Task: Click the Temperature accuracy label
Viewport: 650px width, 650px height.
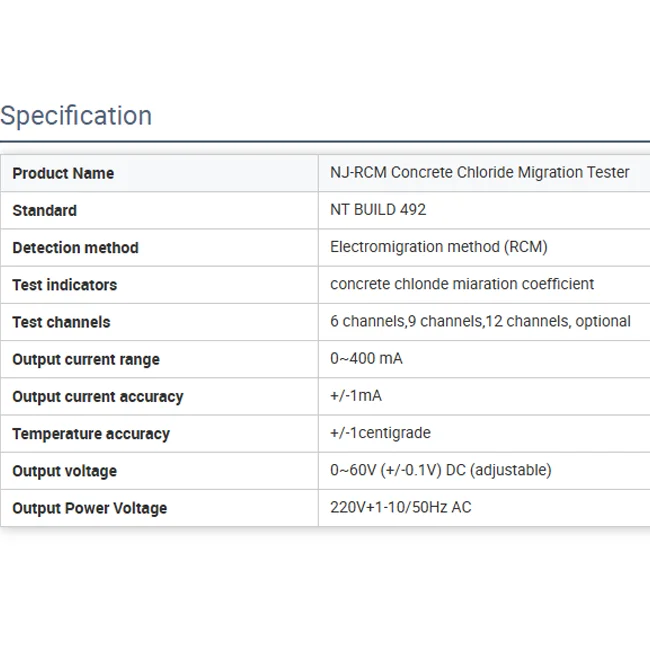Action: [91, 433]
